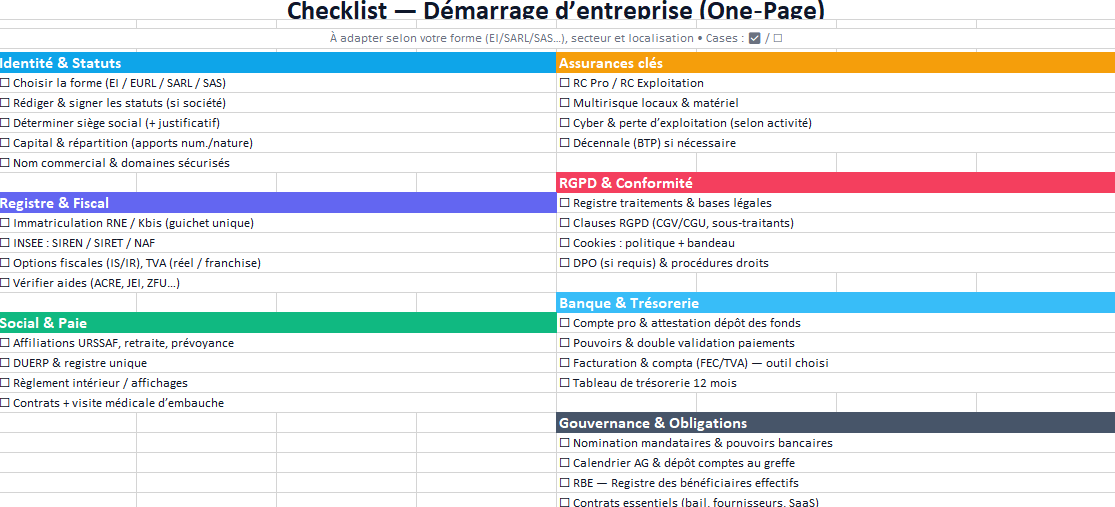Toggle the Immatriculation RNE / Kbis checkbox
Image resolution: width=1115 pixels, height=507 pixels.
5,223
